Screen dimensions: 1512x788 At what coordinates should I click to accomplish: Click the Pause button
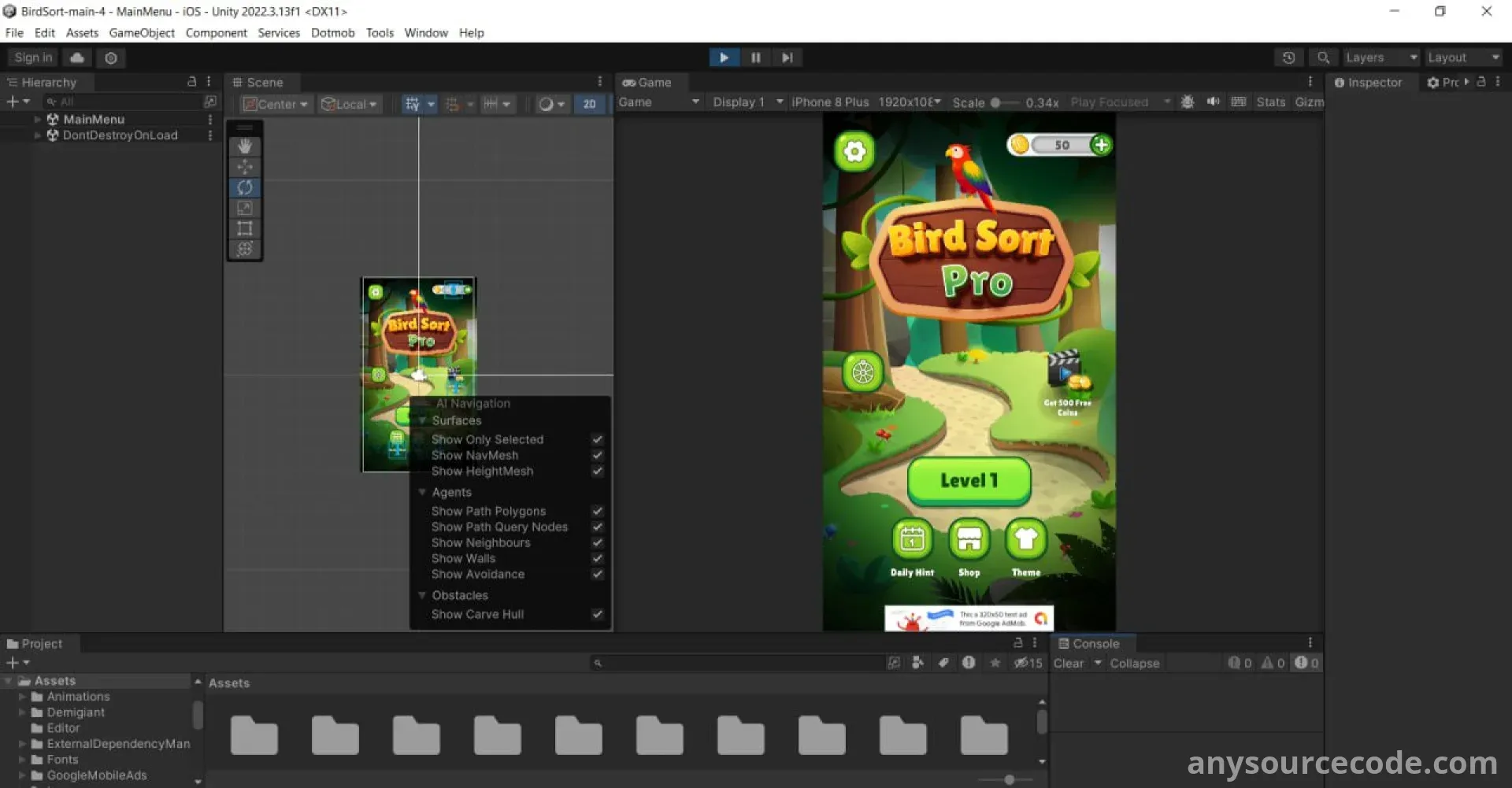coord(755,57)
